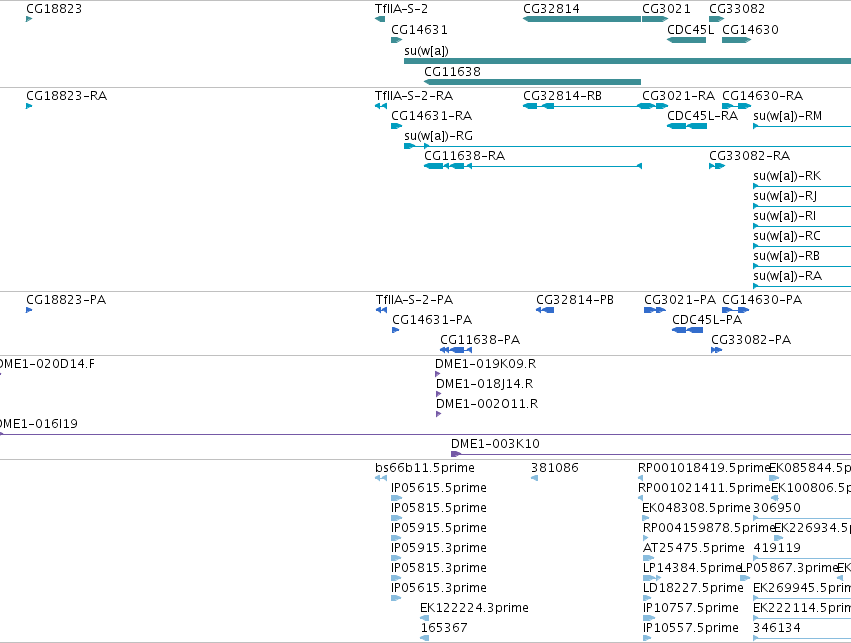Click EST IP05615.3prime
Screen dimensions: 851x643
(439, 588)
